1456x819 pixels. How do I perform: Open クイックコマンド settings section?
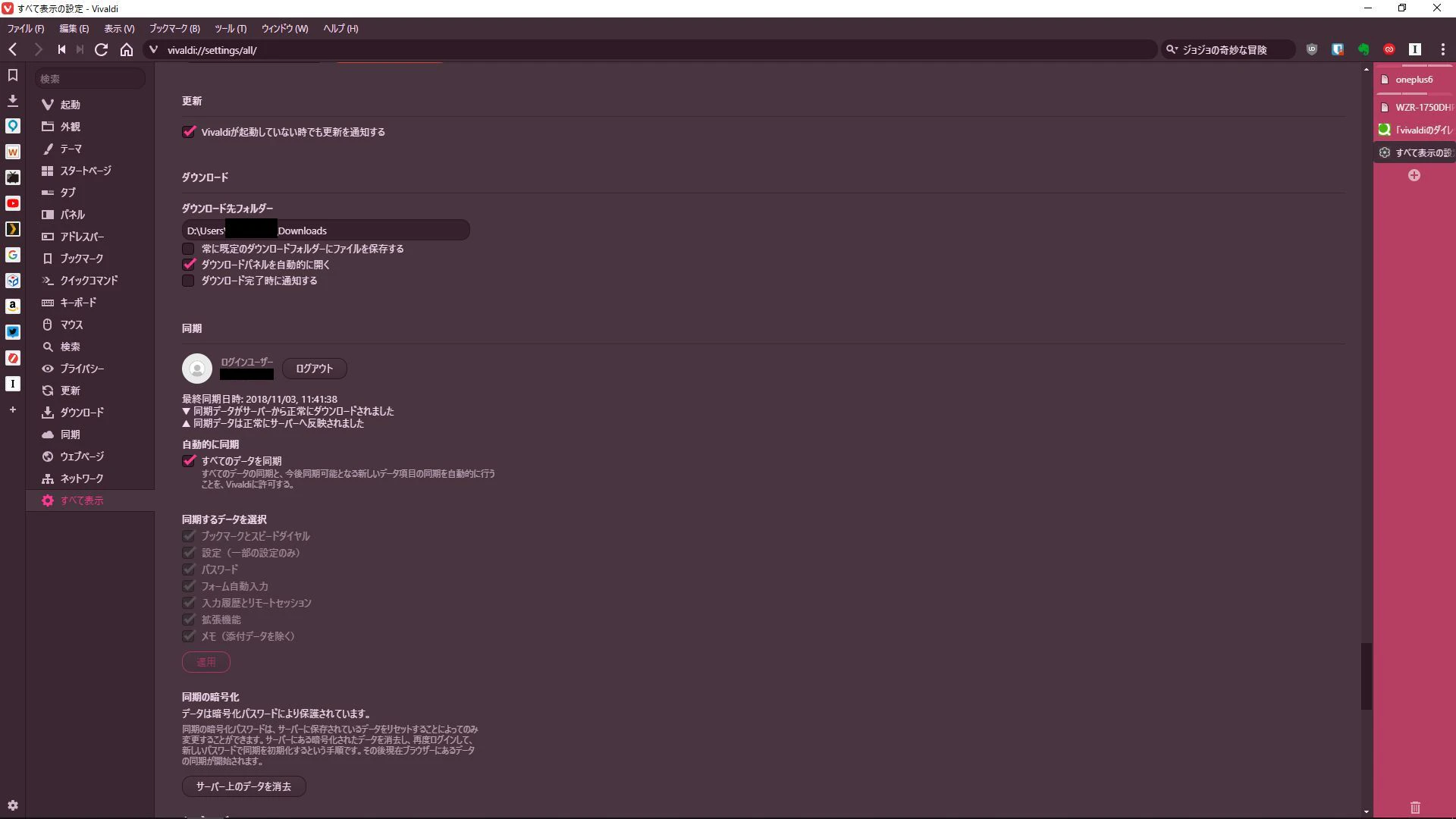pos(90,281)
